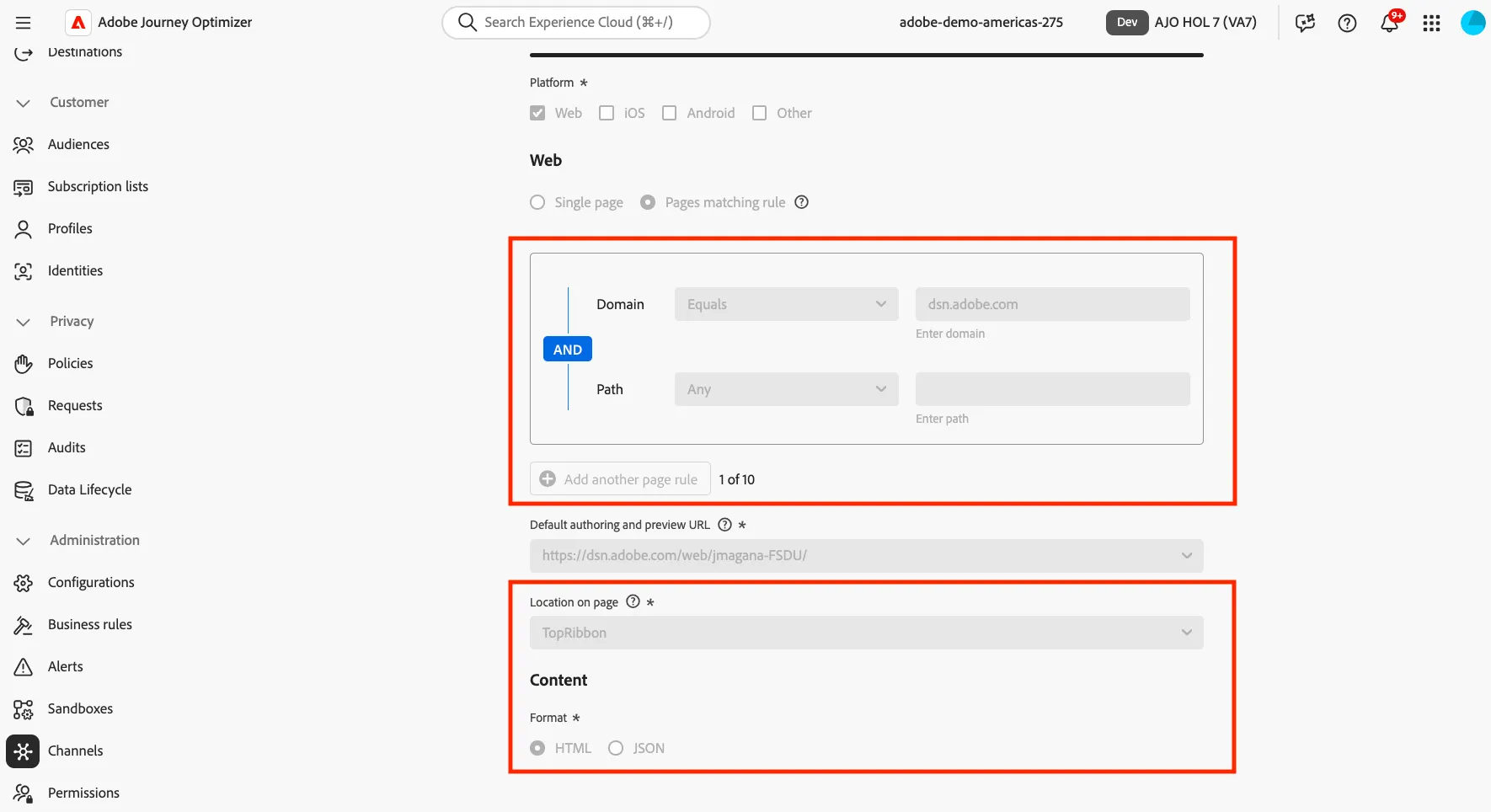The image size is (1491, 812).
Task: Open info tooltip next to Location on page
Action: (633, 601)
